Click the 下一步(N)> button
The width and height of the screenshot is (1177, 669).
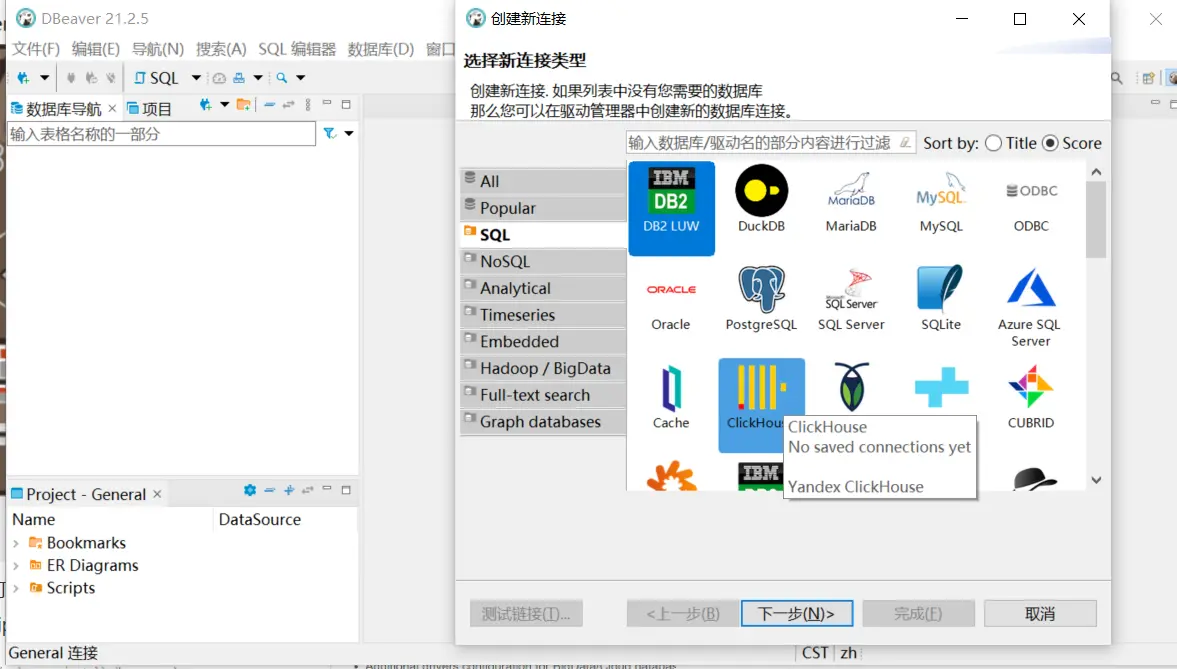(x=796, y=613)
